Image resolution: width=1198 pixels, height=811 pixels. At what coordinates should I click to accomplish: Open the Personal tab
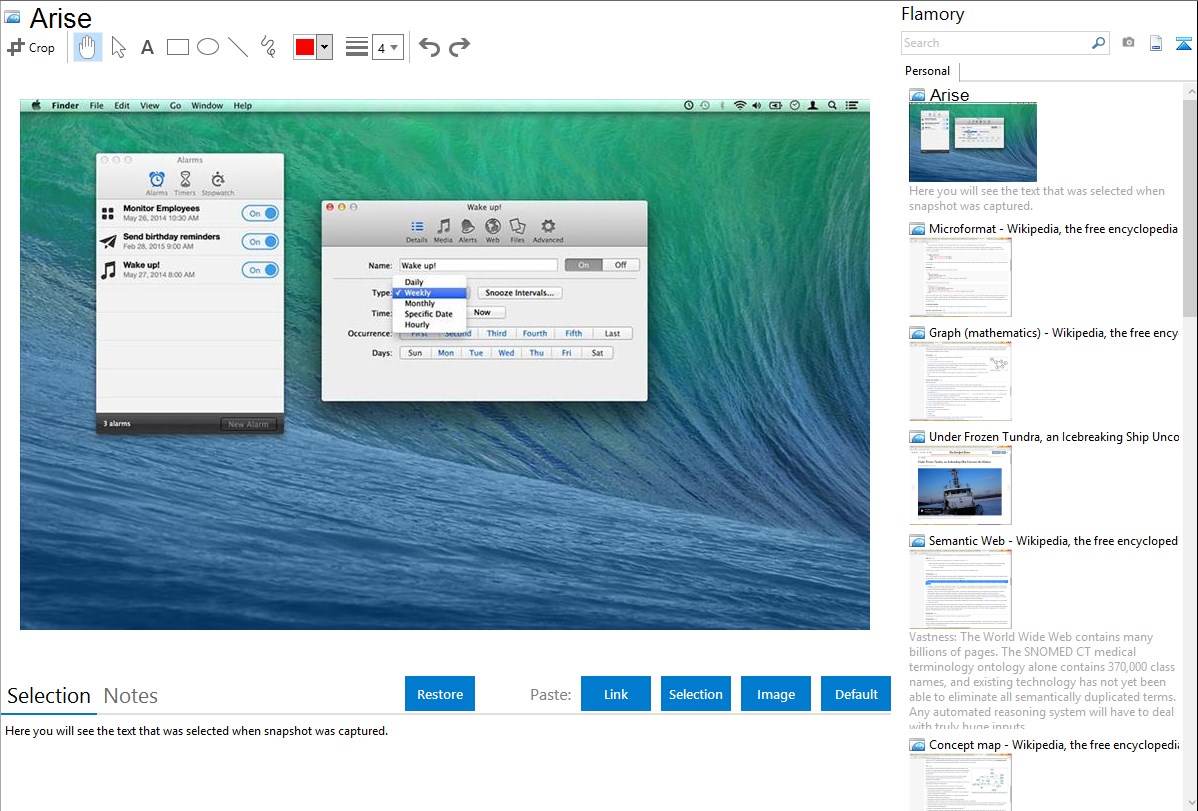927,71
